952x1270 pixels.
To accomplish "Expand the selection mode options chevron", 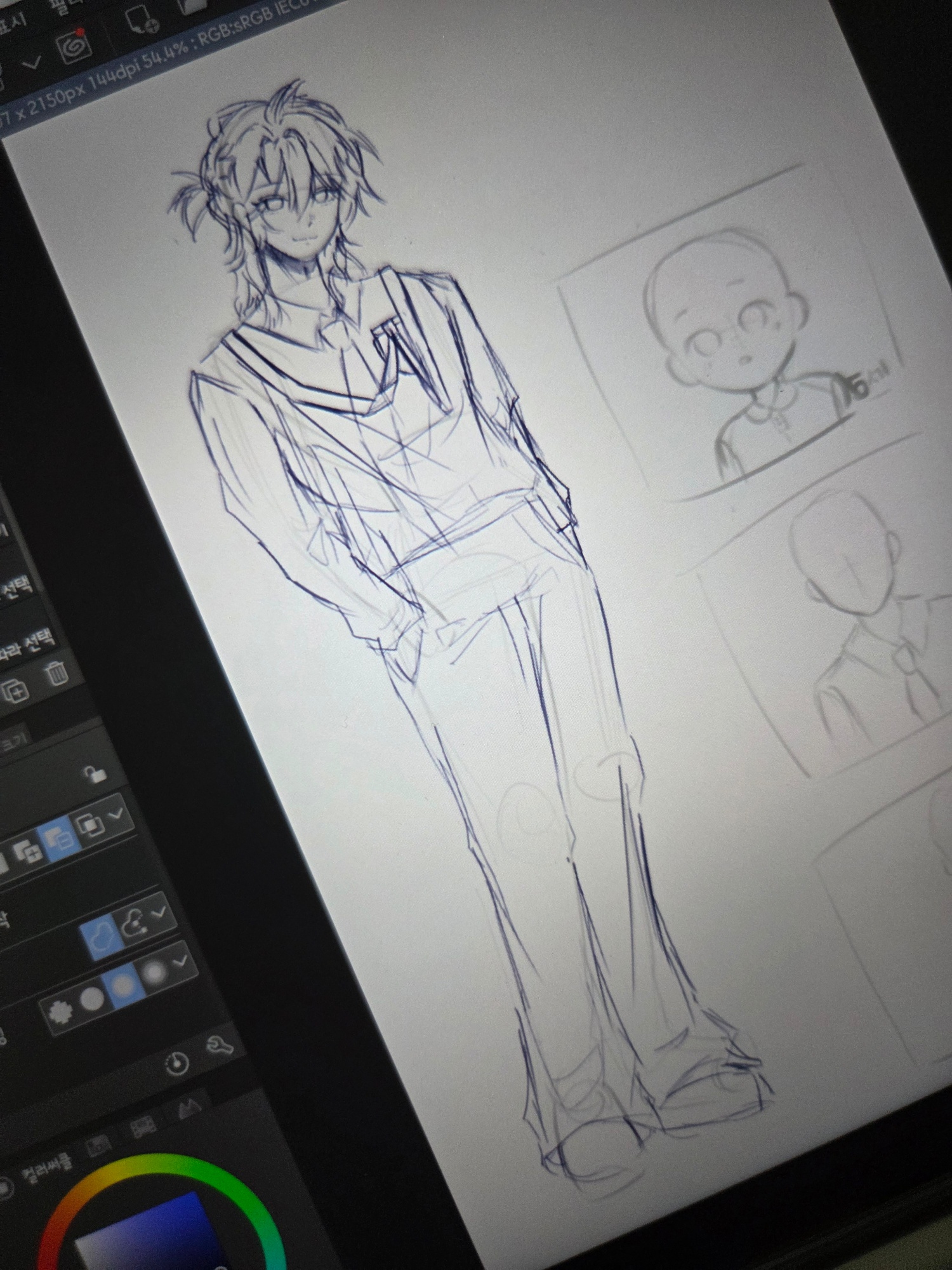I will (118, 813).
